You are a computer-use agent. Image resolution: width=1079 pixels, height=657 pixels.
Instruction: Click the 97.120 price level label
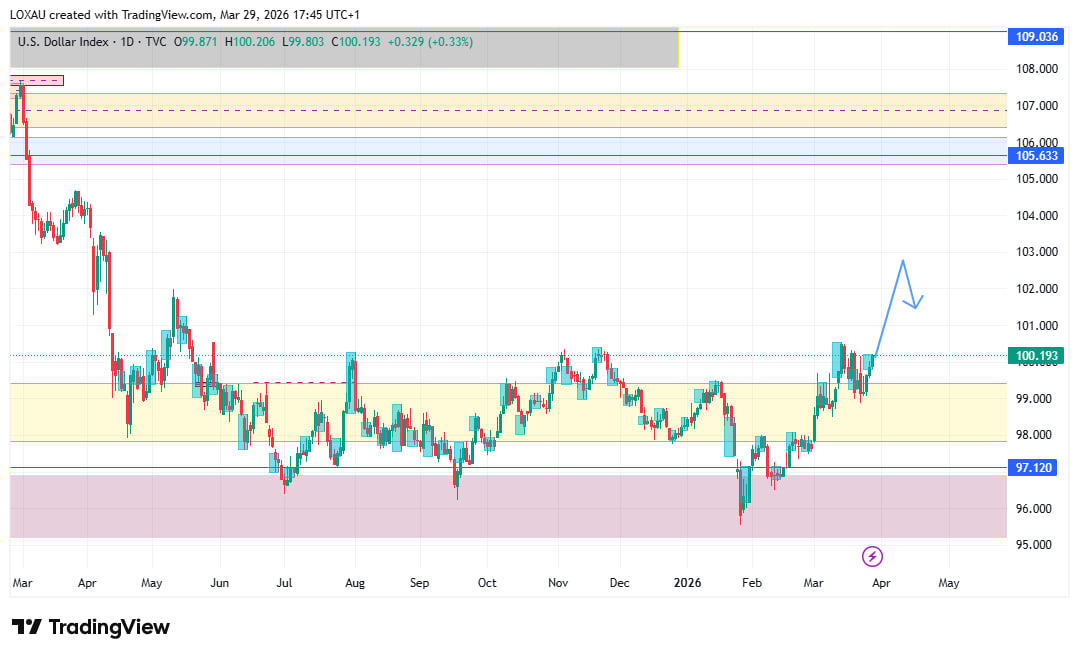click(1037, 467)
